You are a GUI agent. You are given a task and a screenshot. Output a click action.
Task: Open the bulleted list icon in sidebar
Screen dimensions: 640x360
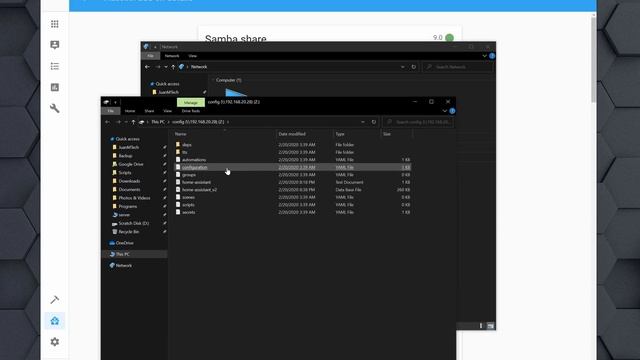[x=55, y=66]
